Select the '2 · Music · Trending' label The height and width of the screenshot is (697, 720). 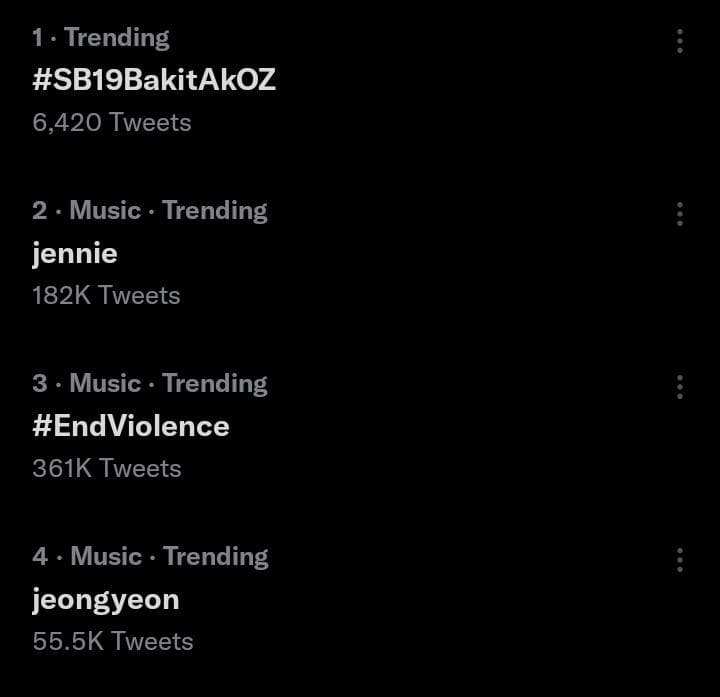point(150,211)
